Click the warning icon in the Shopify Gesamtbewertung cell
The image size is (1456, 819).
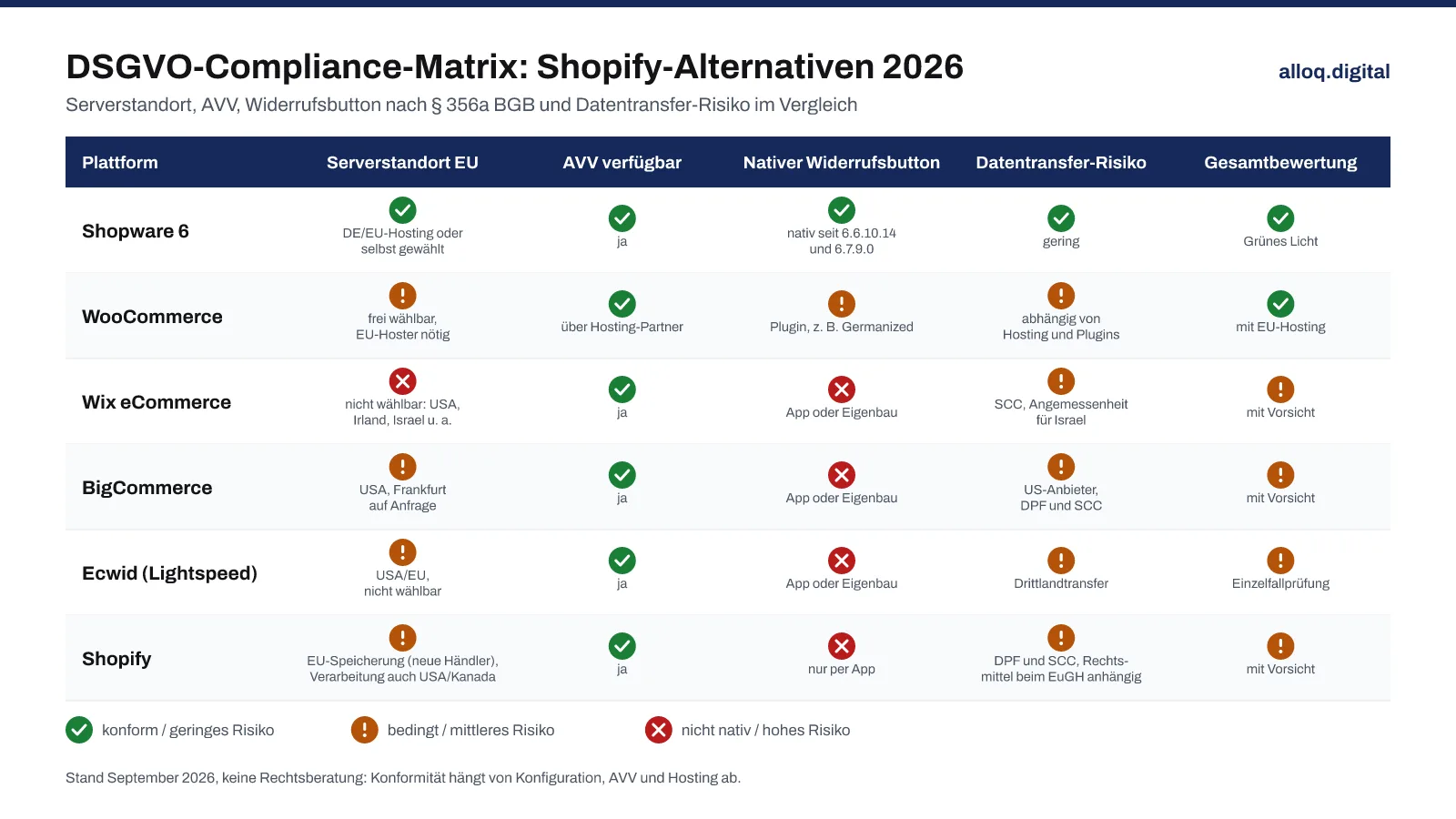(1280, 646)
